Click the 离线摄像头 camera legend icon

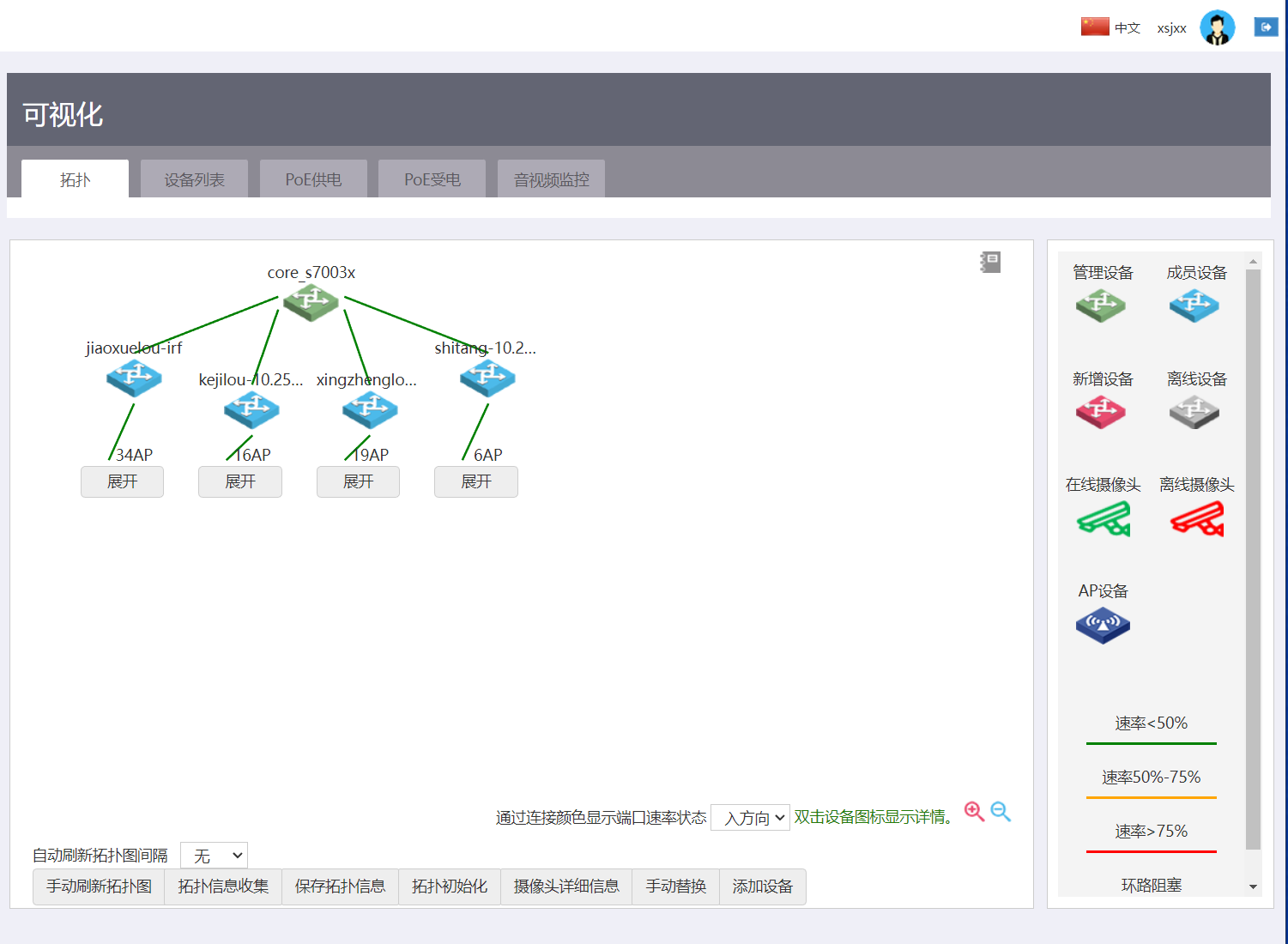pos(1198,519)
